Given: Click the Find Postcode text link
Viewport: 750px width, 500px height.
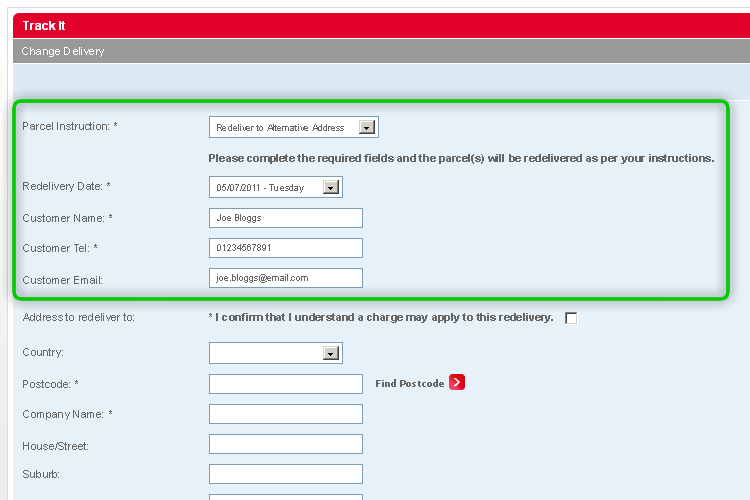Looking at the screenshot, I should coord(409,383).
